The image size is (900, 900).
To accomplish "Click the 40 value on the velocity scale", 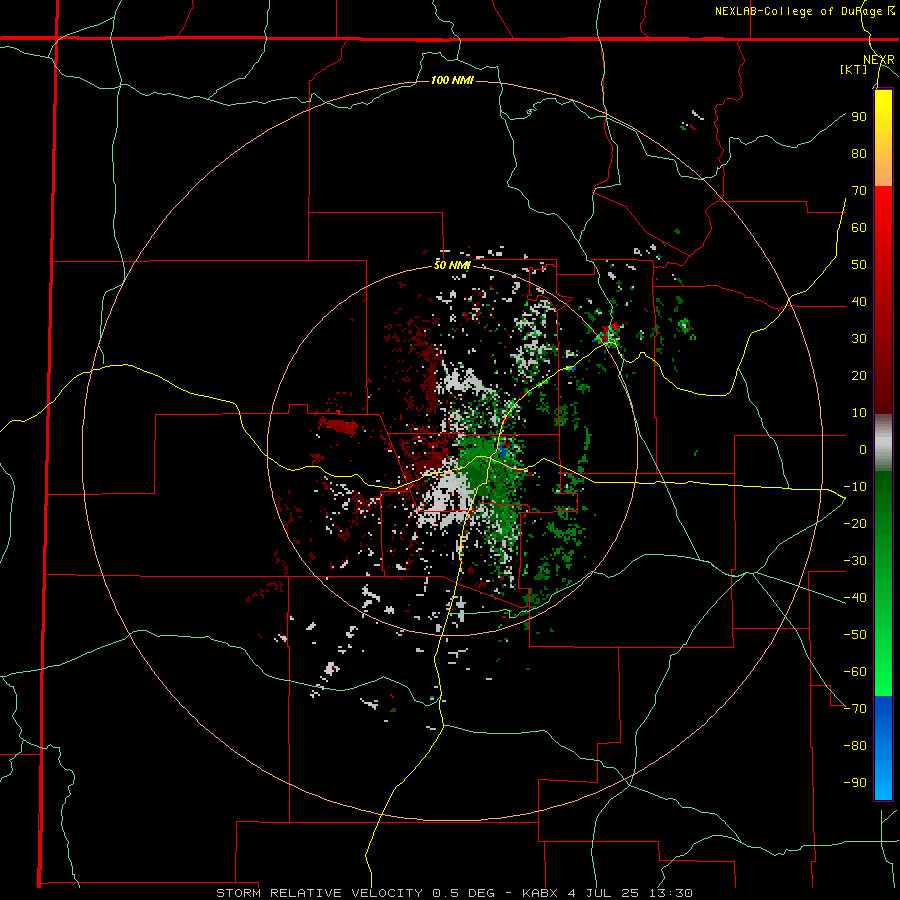I will (859, 301).
